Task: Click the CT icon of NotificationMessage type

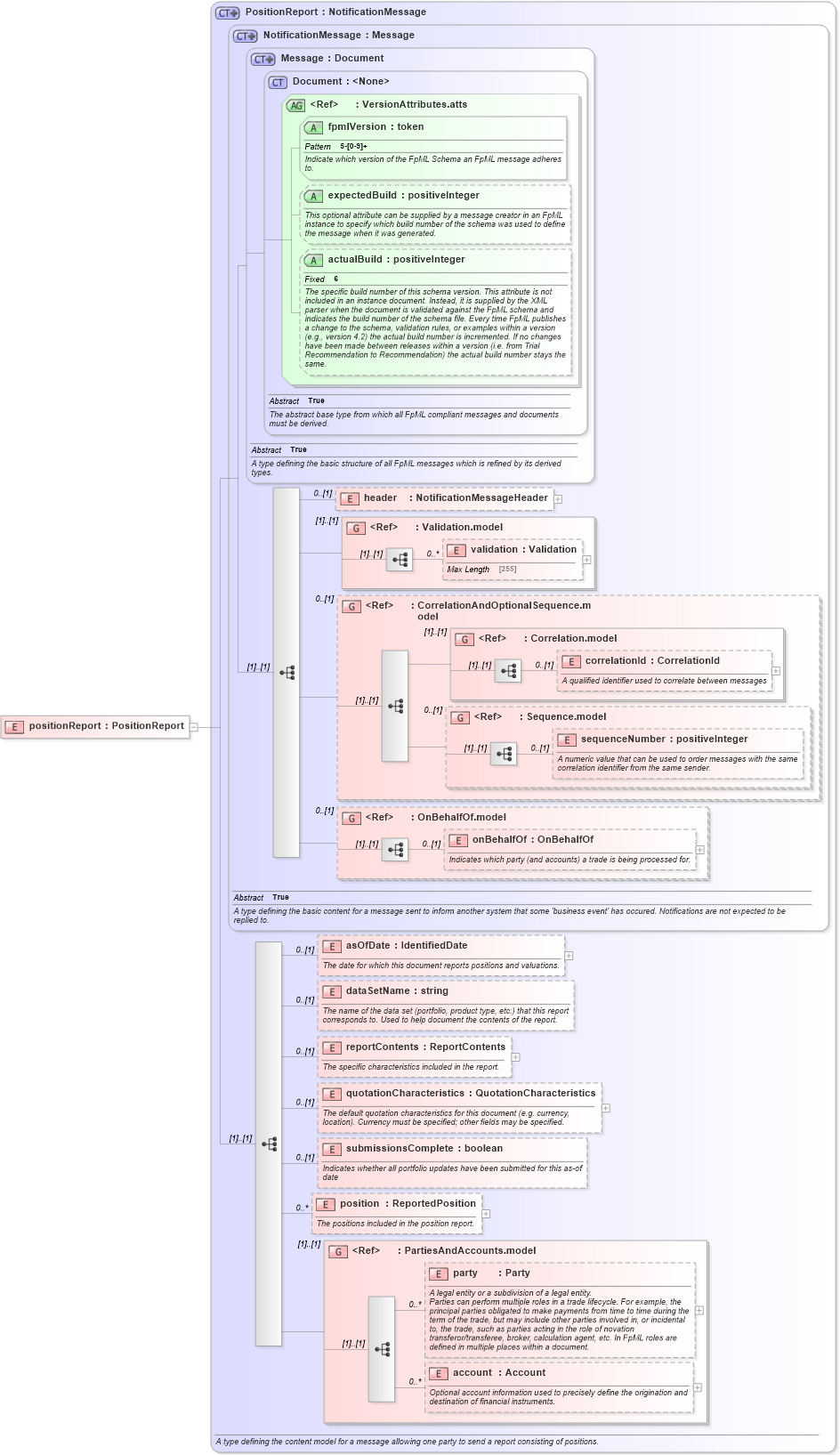Action: (246, 36)
